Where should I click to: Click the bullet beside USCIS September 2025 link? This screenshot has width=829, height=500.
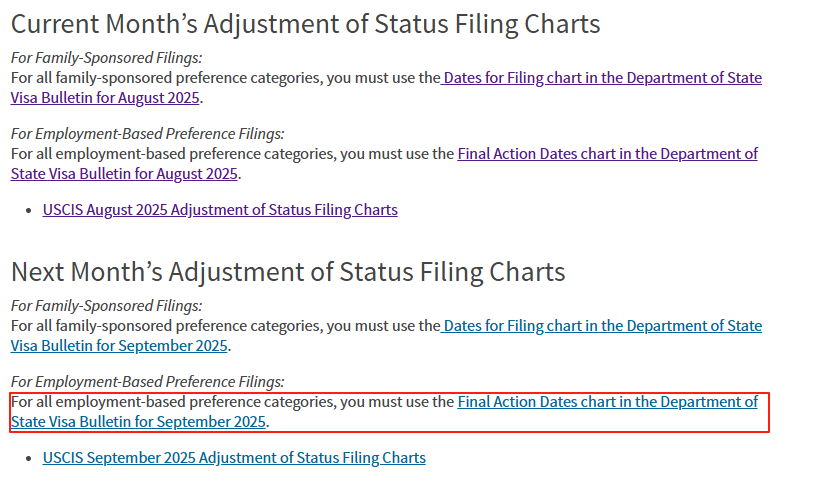coord(29,458)
